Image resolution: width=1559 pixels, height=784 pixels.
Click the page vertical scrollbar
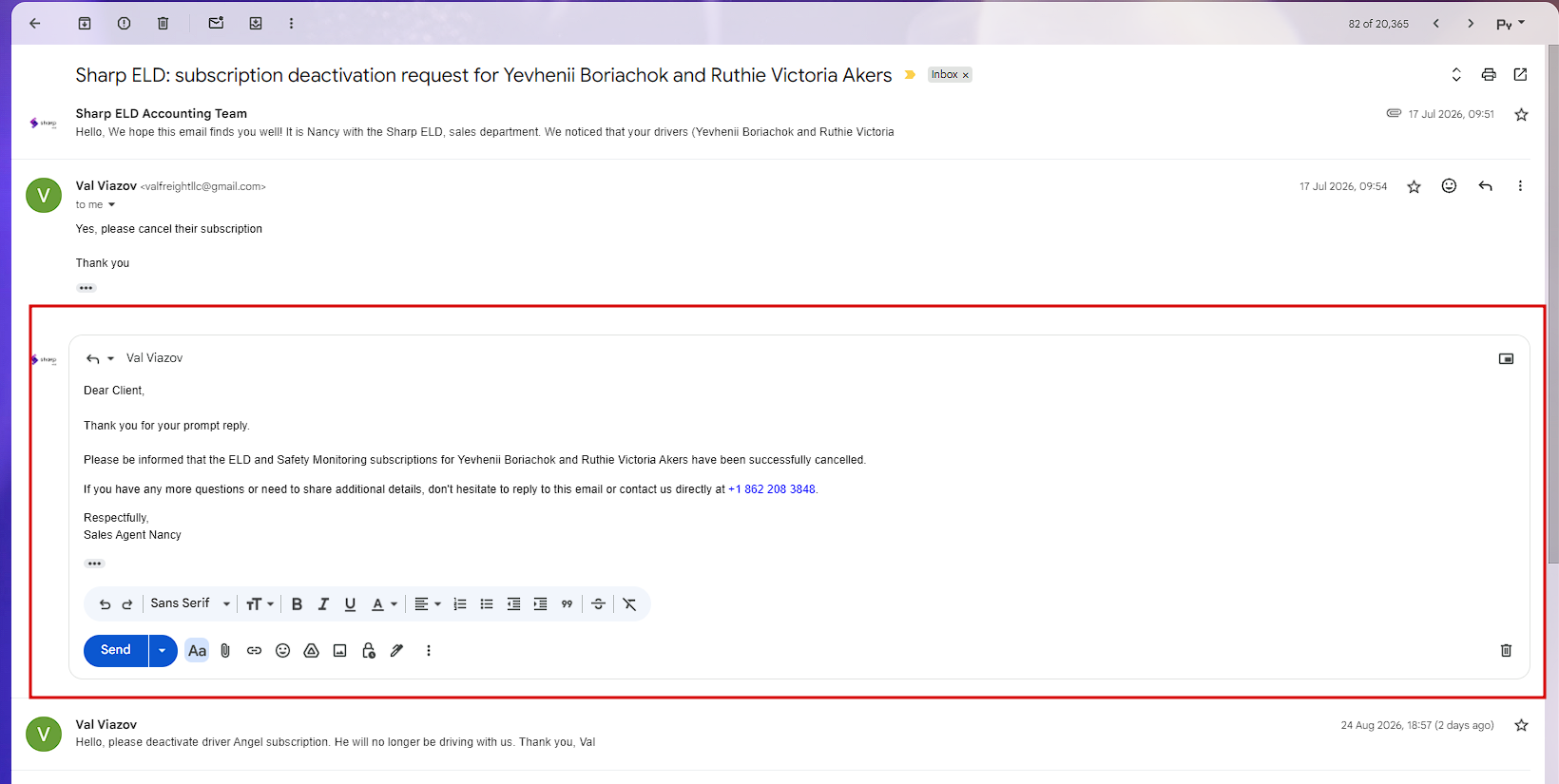point(1553,304)
